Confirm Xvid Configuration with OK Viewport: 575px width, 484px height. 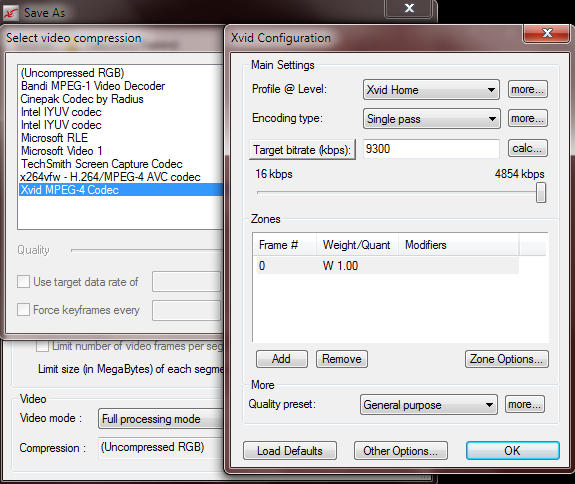(513, 451)
